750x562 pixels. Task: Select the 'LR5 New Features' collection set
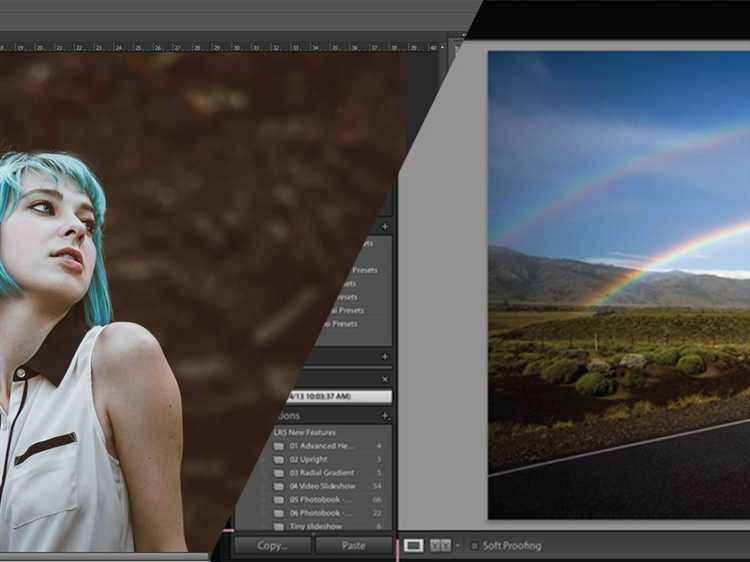(305, 432)
